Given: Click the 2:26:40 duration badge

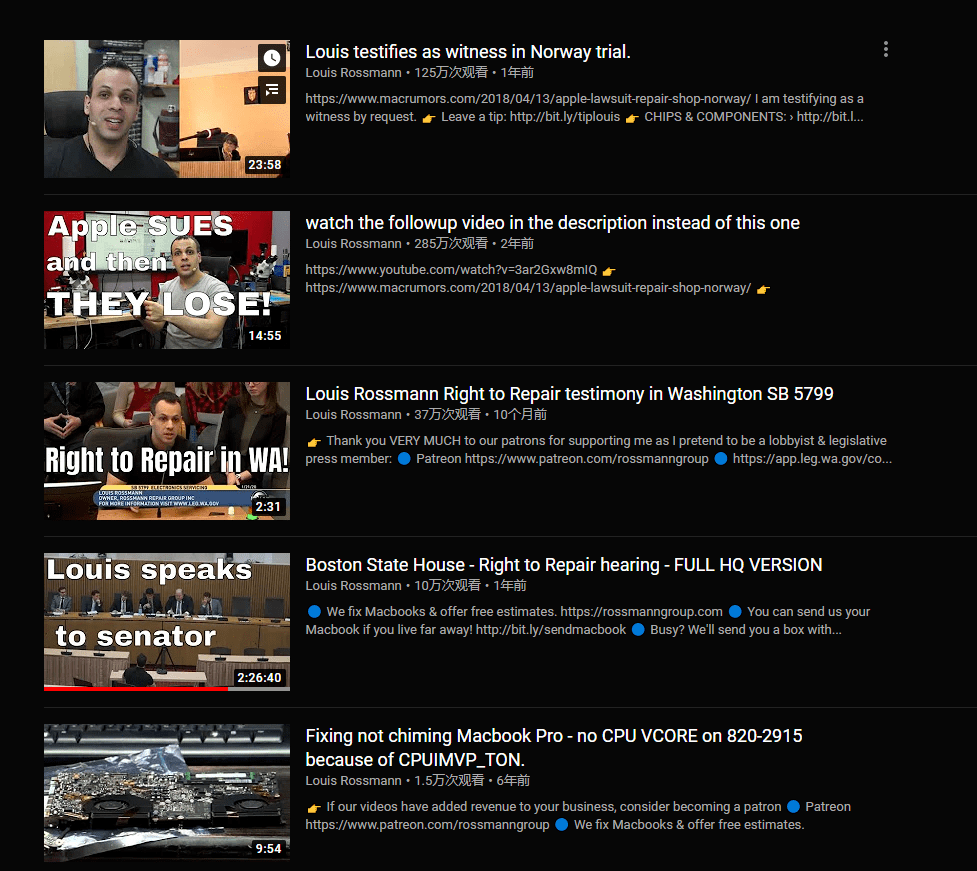Looking at the screenshot, I should tap(259, 678).
